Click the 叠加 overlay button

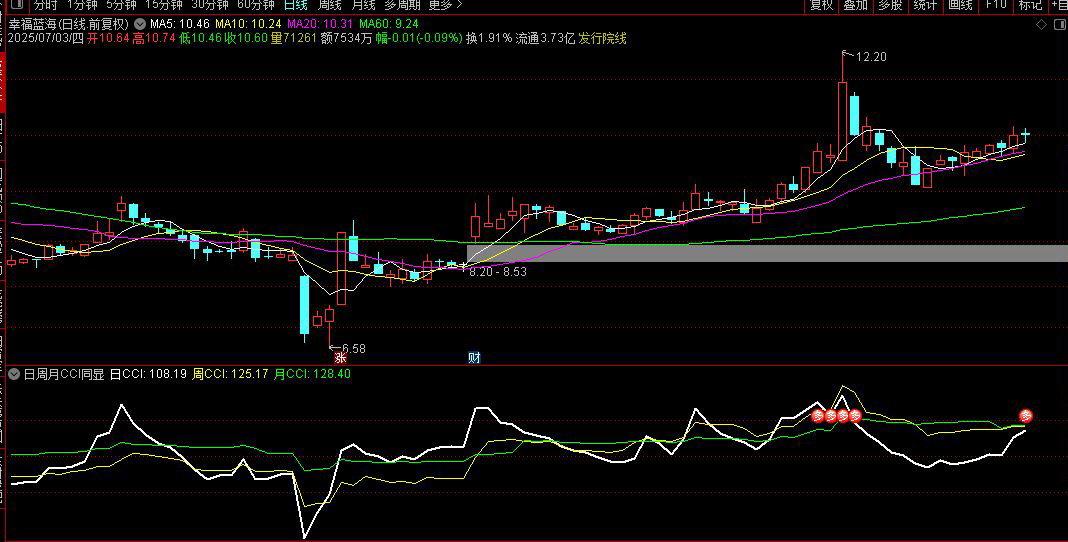click(x=855, y=5)
